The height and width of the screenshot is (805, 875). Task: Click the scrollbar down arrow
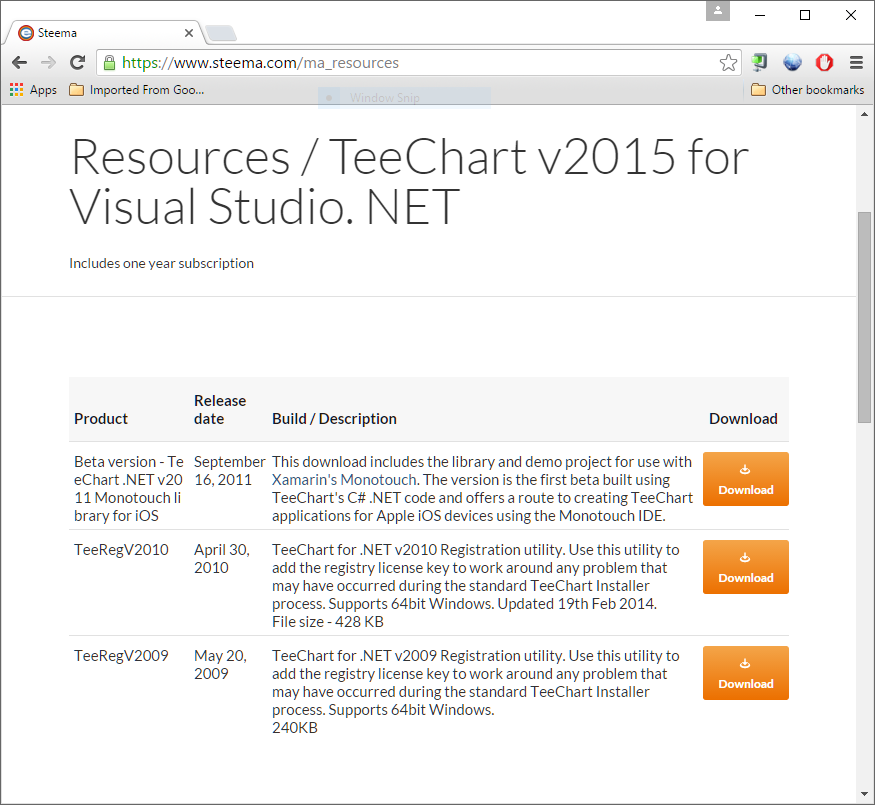pos(864,794)
